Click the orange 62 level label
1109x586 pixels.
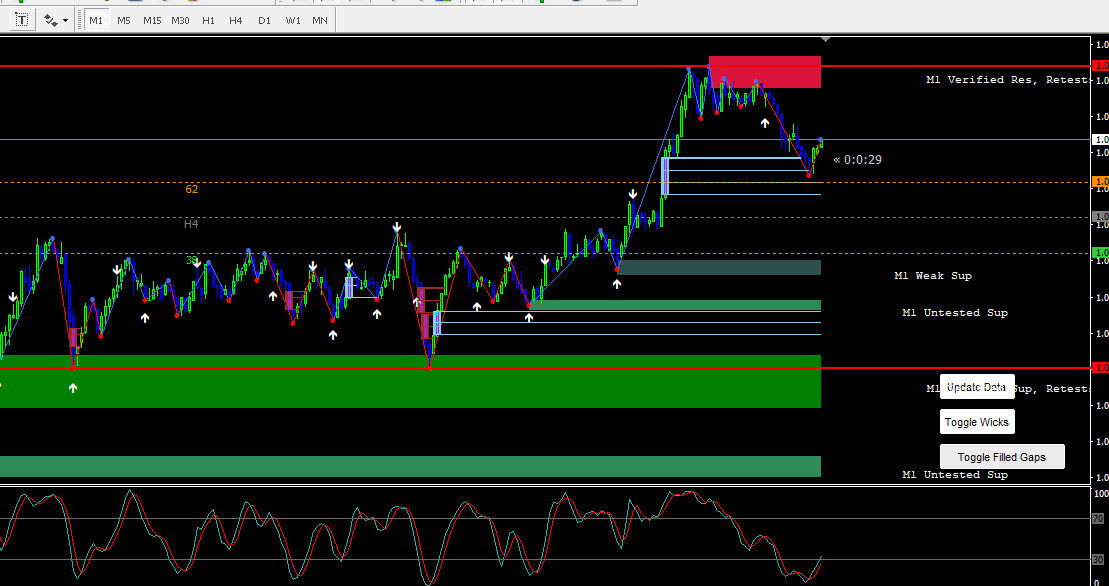(x=192, y=189)
